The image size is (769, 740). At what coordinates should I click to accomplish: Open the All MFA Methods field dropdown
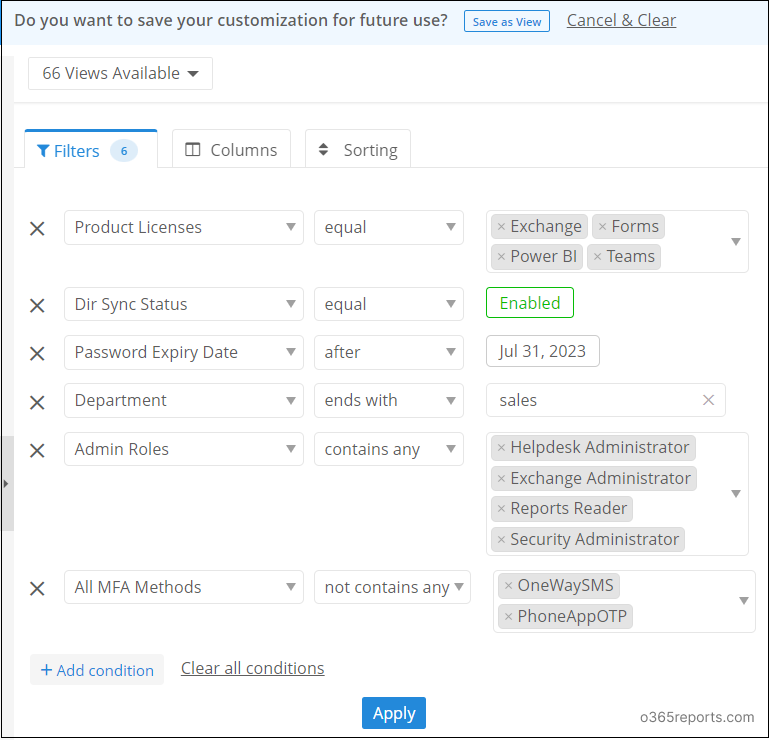[x=183, y=587]
